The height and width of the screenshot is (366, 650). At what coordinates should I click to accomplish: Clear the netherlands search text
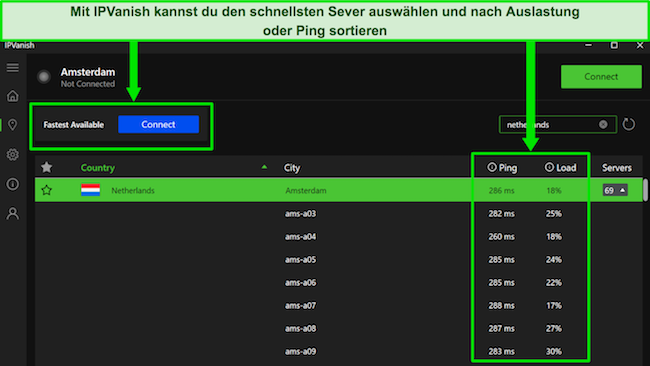coord(603,124)
